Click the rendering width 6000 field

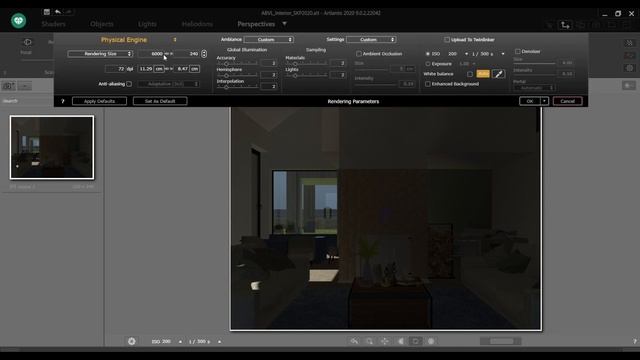point(151,54)
